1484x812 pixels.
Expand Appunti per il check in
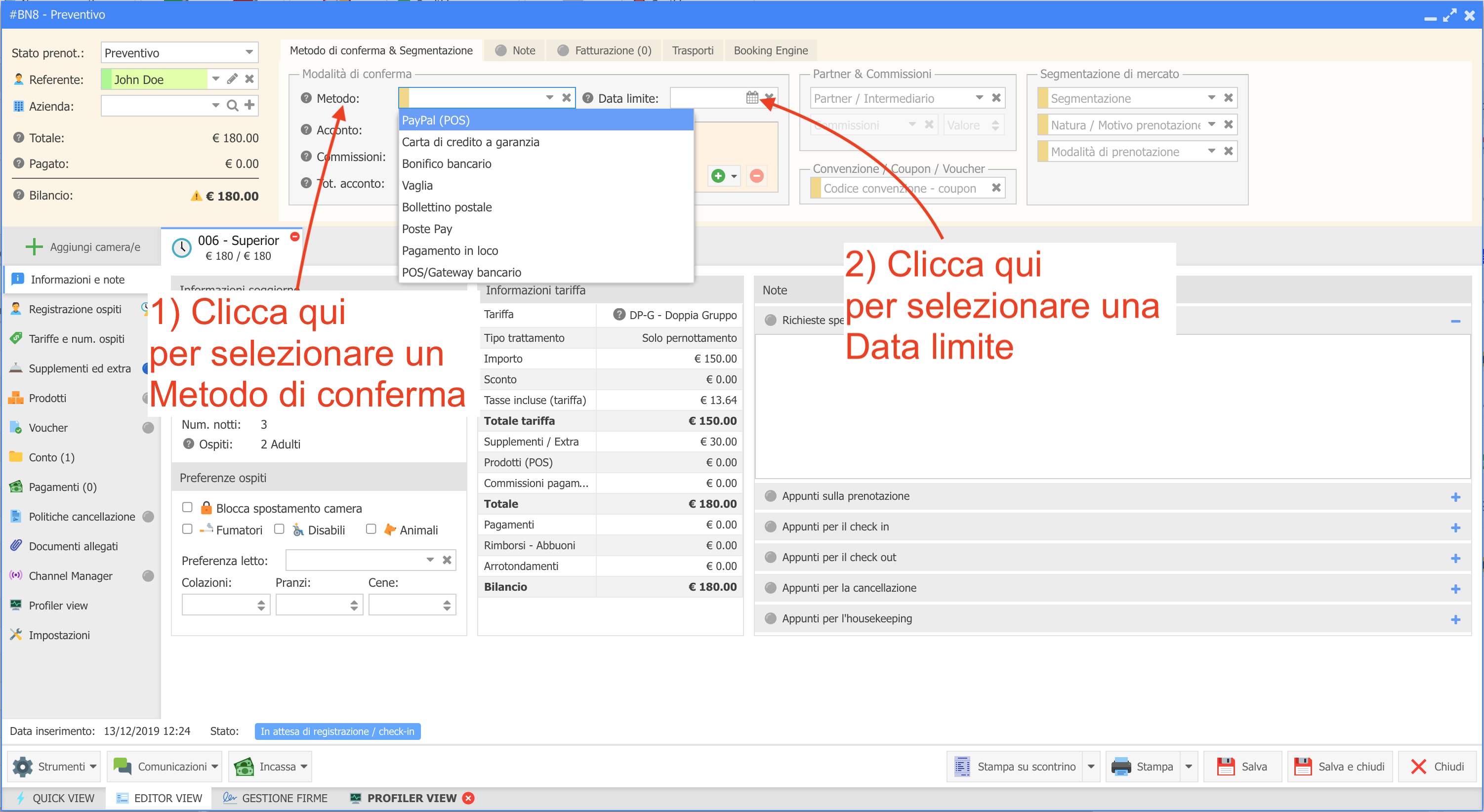coord(1455,528)
